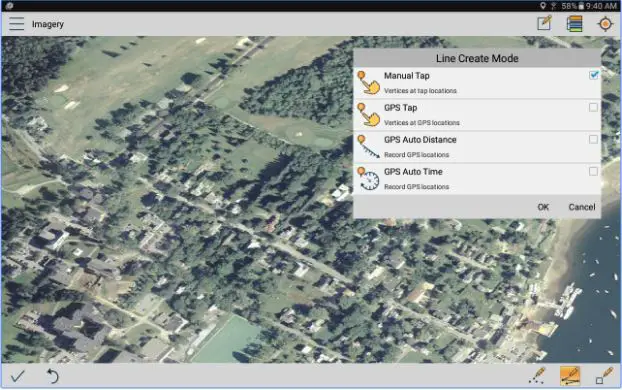This screenshot has height=390, width=622.
Task: Click the GPS Tap hand icon
Action: click(369, 115)
